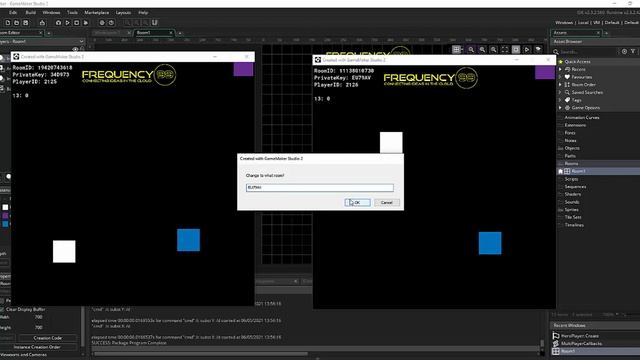Screen dimensions: 640x360
Task: Click the room editor zoom out magnifier
Action: tap(482, 49)
